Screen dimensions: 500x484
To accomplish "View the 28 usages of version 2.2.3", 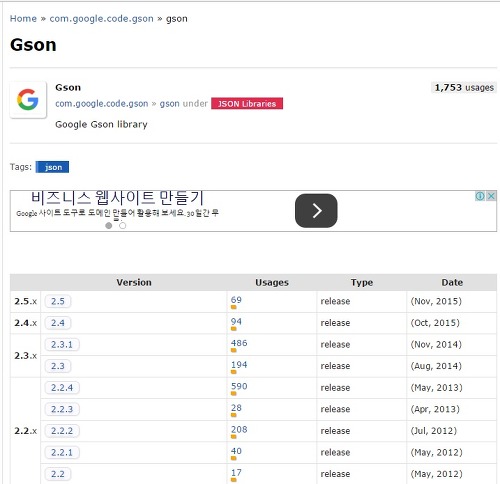I will point(236,408).
